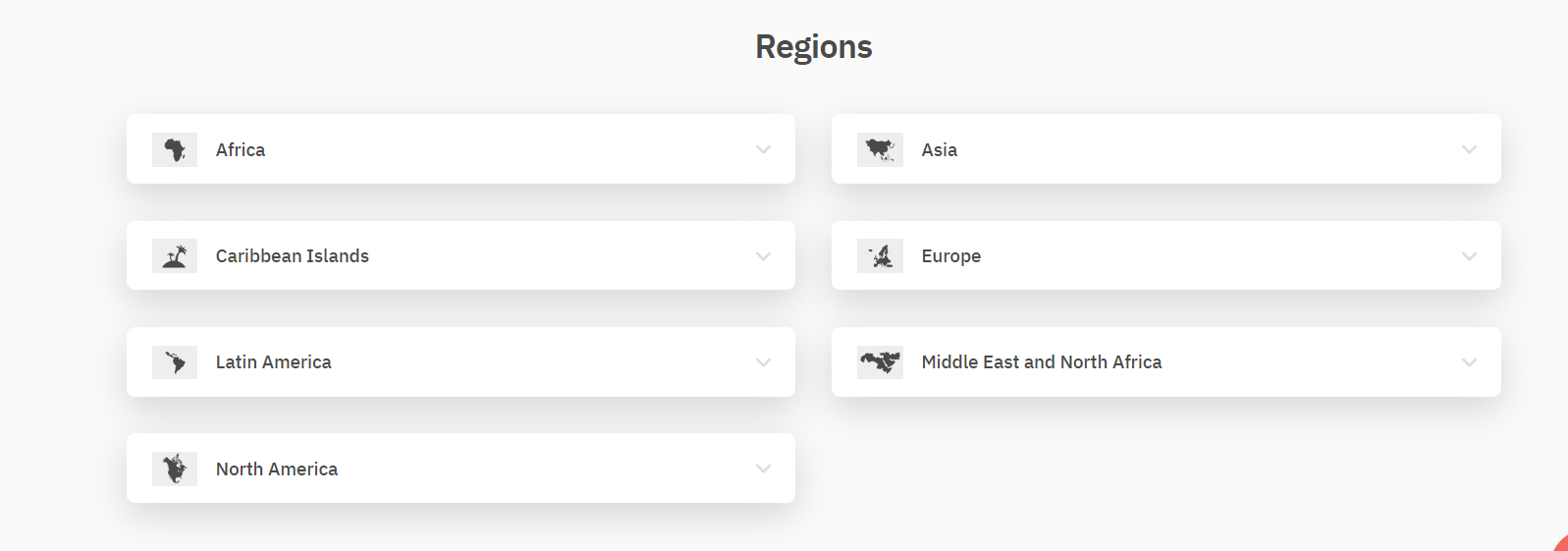Expand the Asia region chevron
Screen dimensions: 1568x551
(1470, 149)
